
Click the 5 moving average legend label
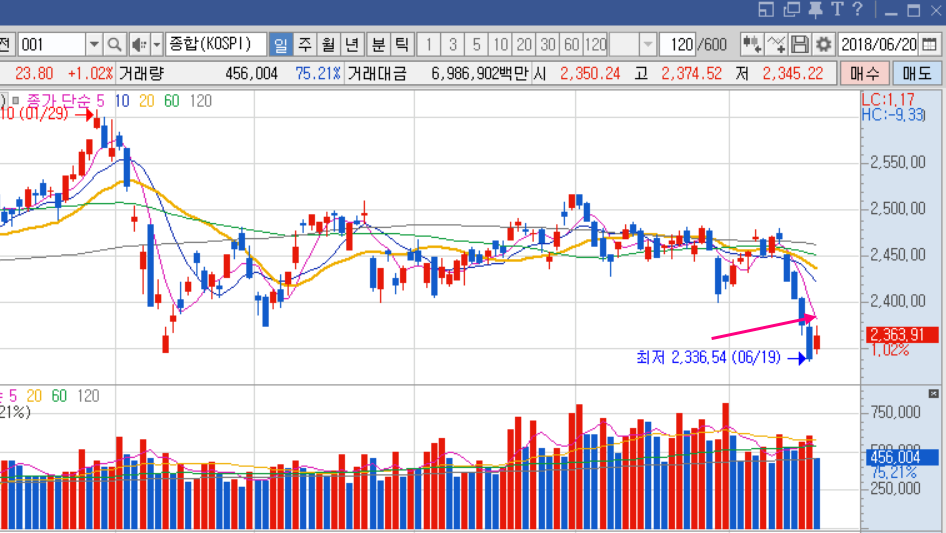click(x=100, y=101)
